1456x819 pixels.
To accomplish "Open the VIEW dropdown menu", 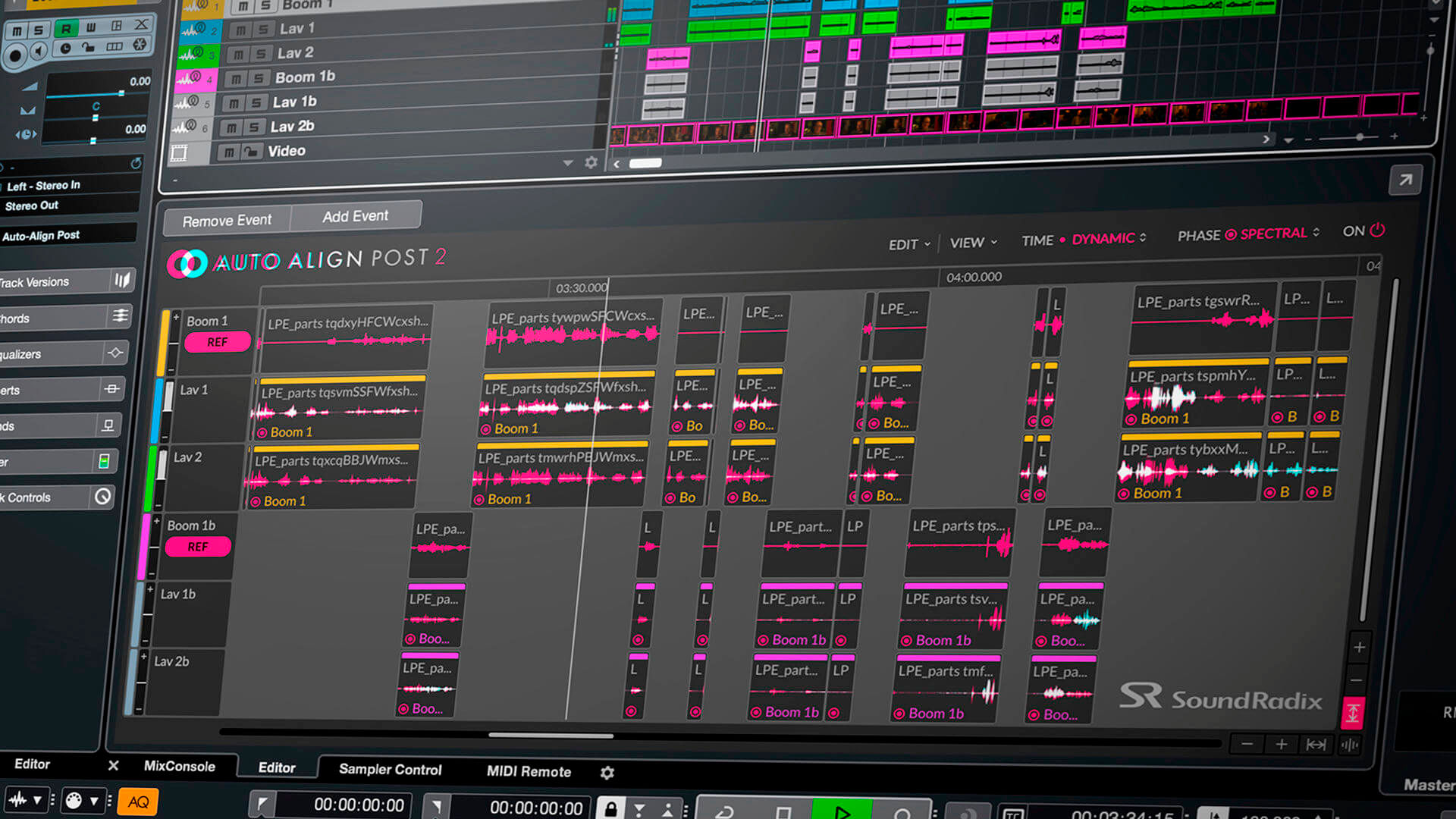I will (x=971, y=243).
